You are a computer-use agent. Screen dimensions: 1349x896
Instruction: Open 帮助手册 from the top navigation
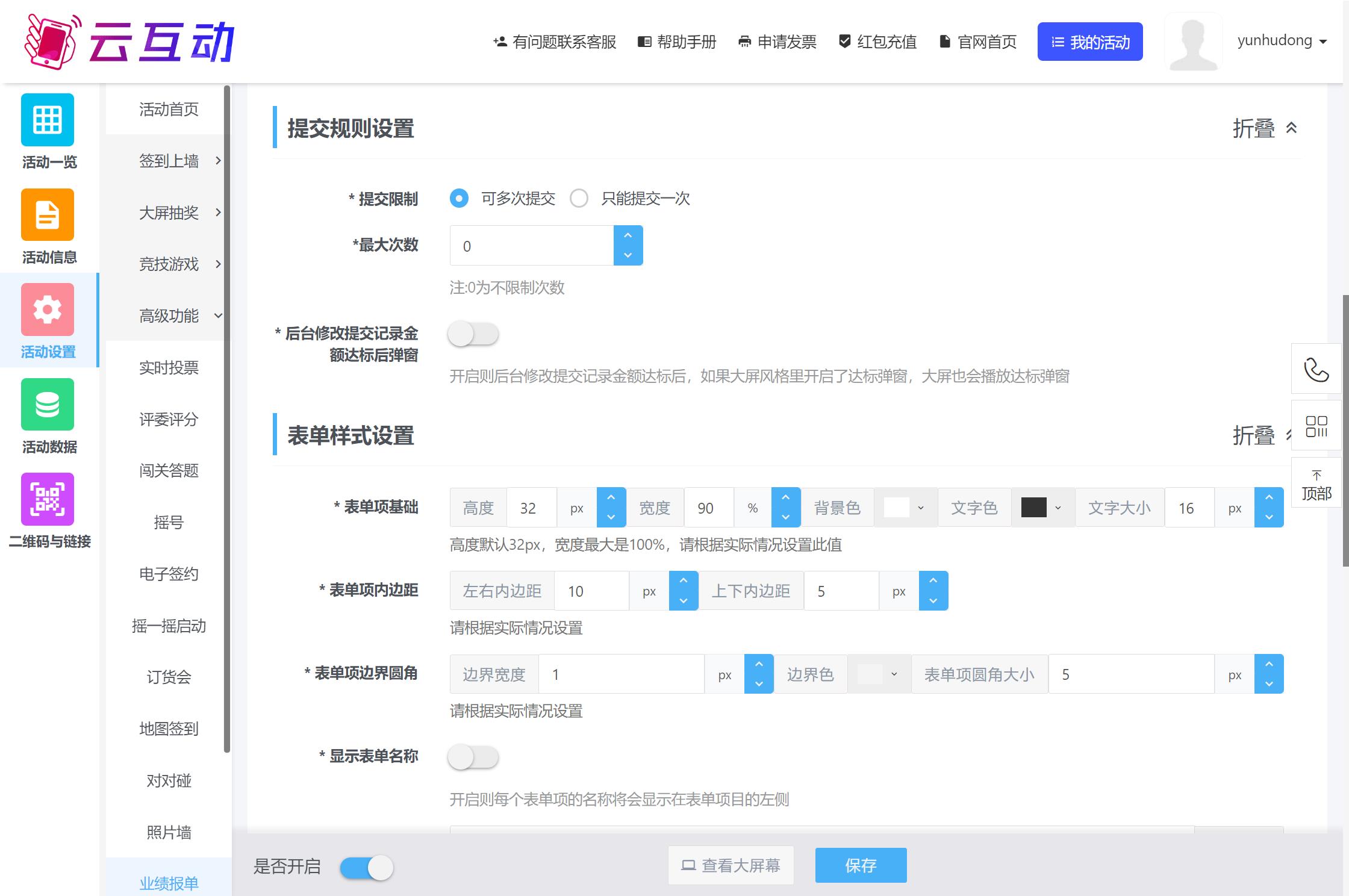[x=676, y=42]
